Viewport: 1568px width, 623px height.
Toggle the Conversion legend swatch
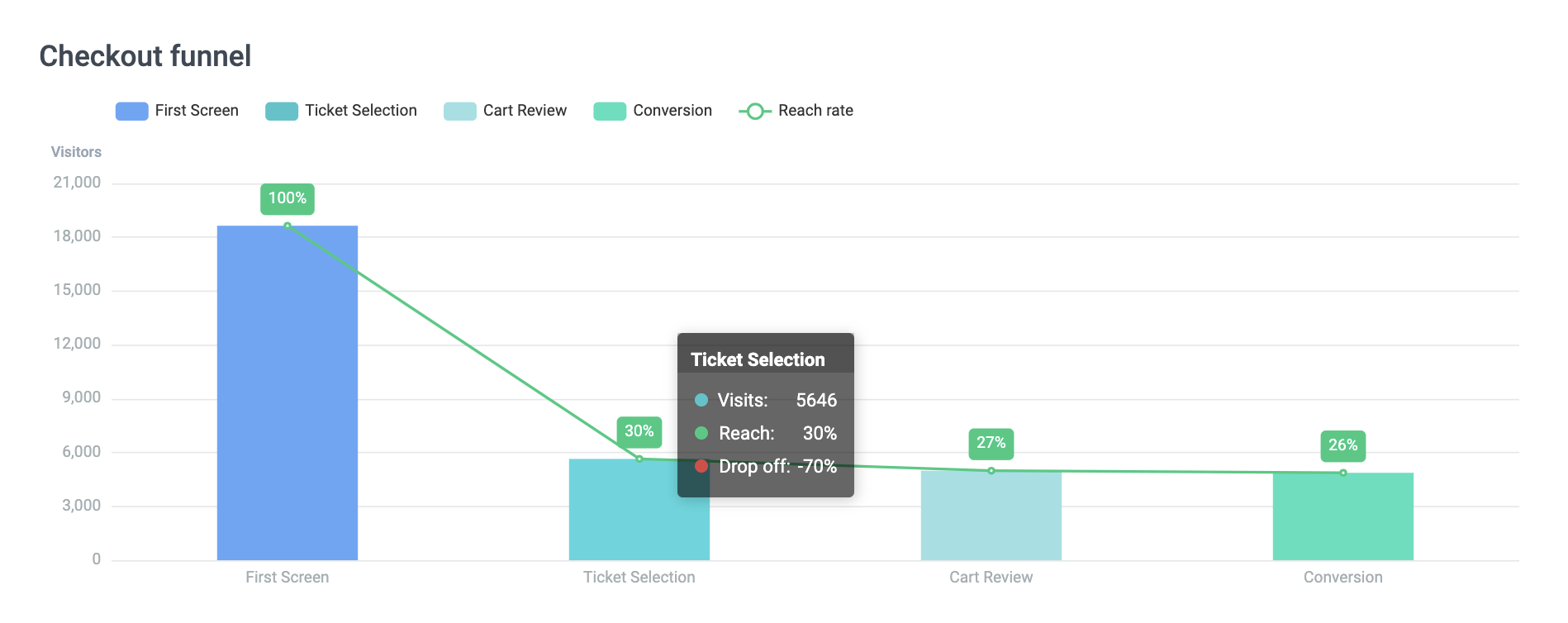[610, 112]
